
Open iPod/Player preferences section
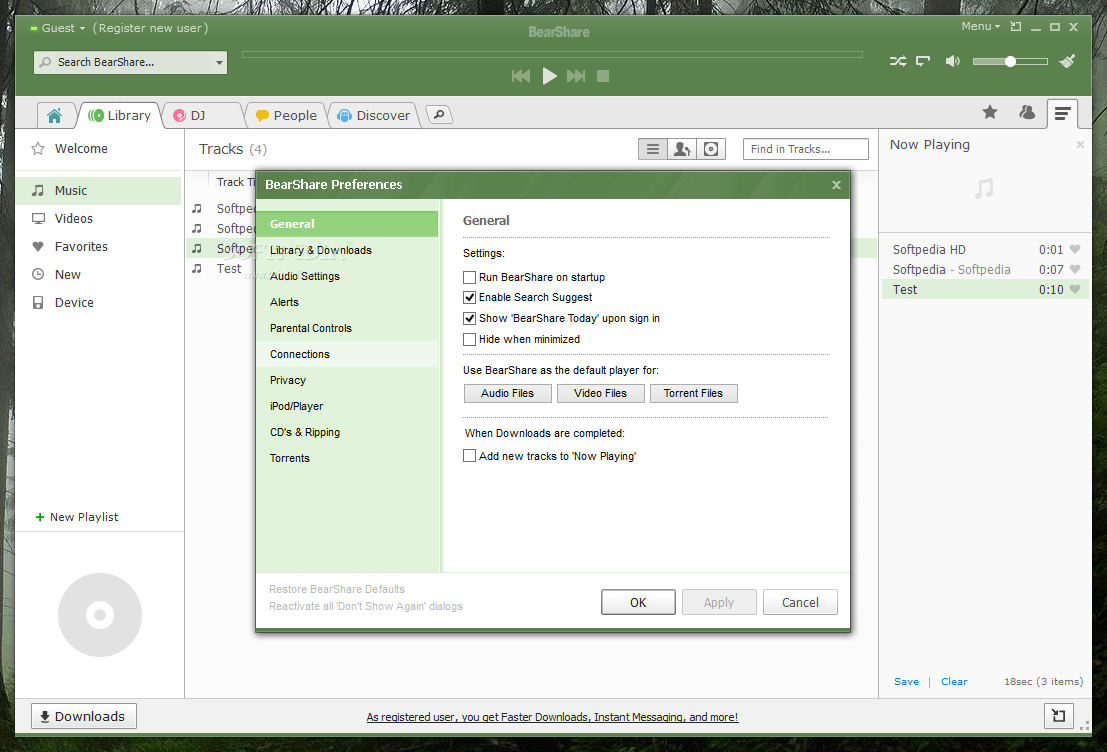pyautogui.click(x=348, y=406)
